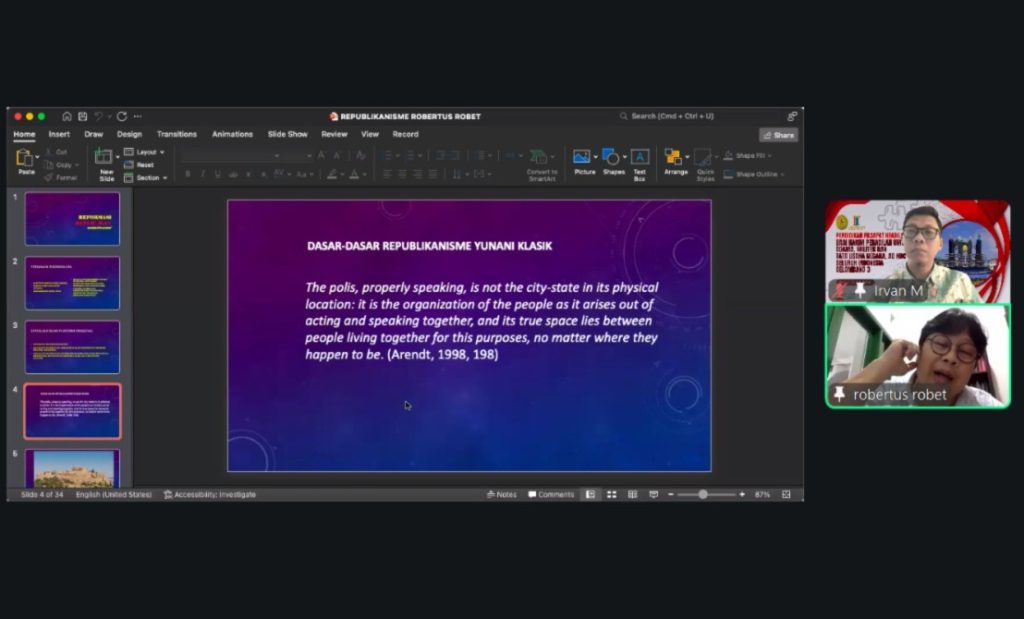This screenshot has width=1024, height=619.
Task: Open the Layout dropdown
Action: click(x=144, y=152)
